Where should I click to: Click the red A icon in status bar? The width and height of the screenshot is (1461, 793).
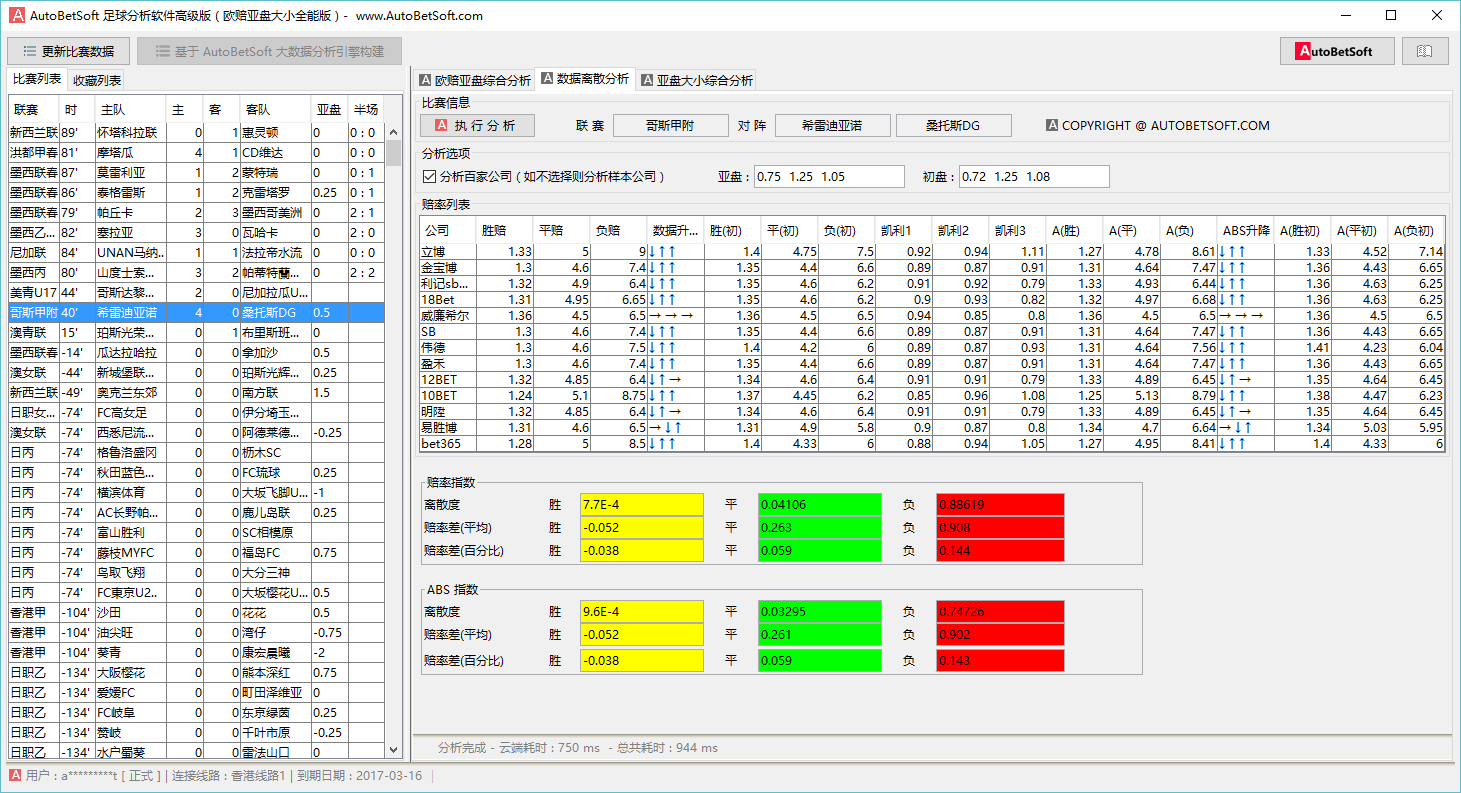(x=15, y=776)
